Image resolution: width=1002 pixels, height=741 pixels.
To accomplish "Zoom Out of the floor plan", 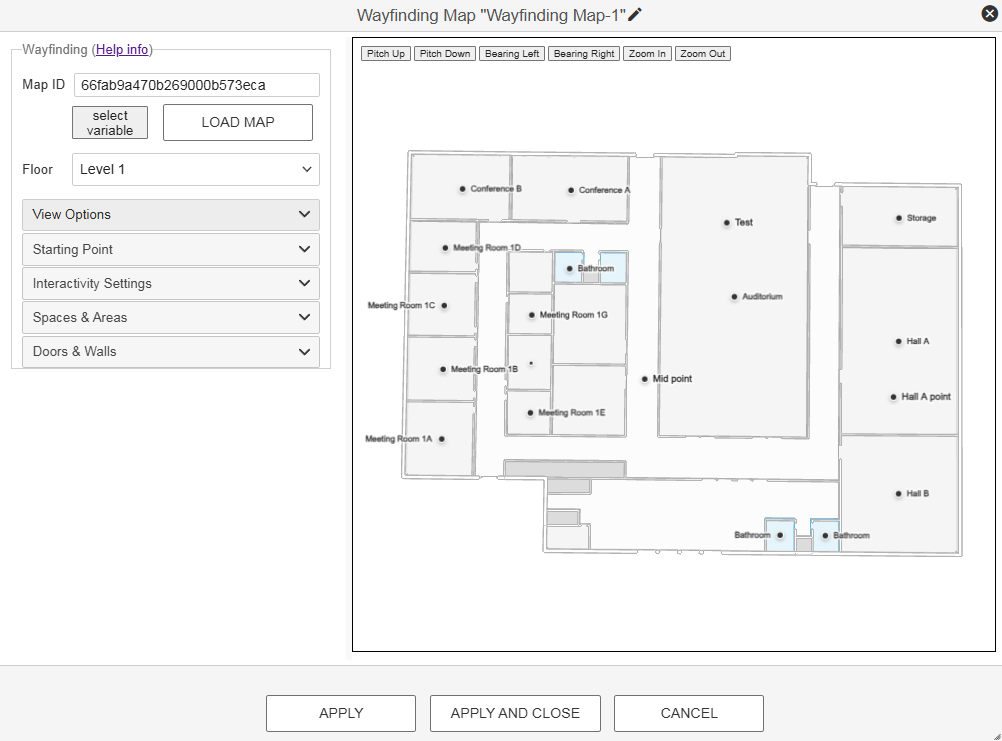I will tap(702, 53).
